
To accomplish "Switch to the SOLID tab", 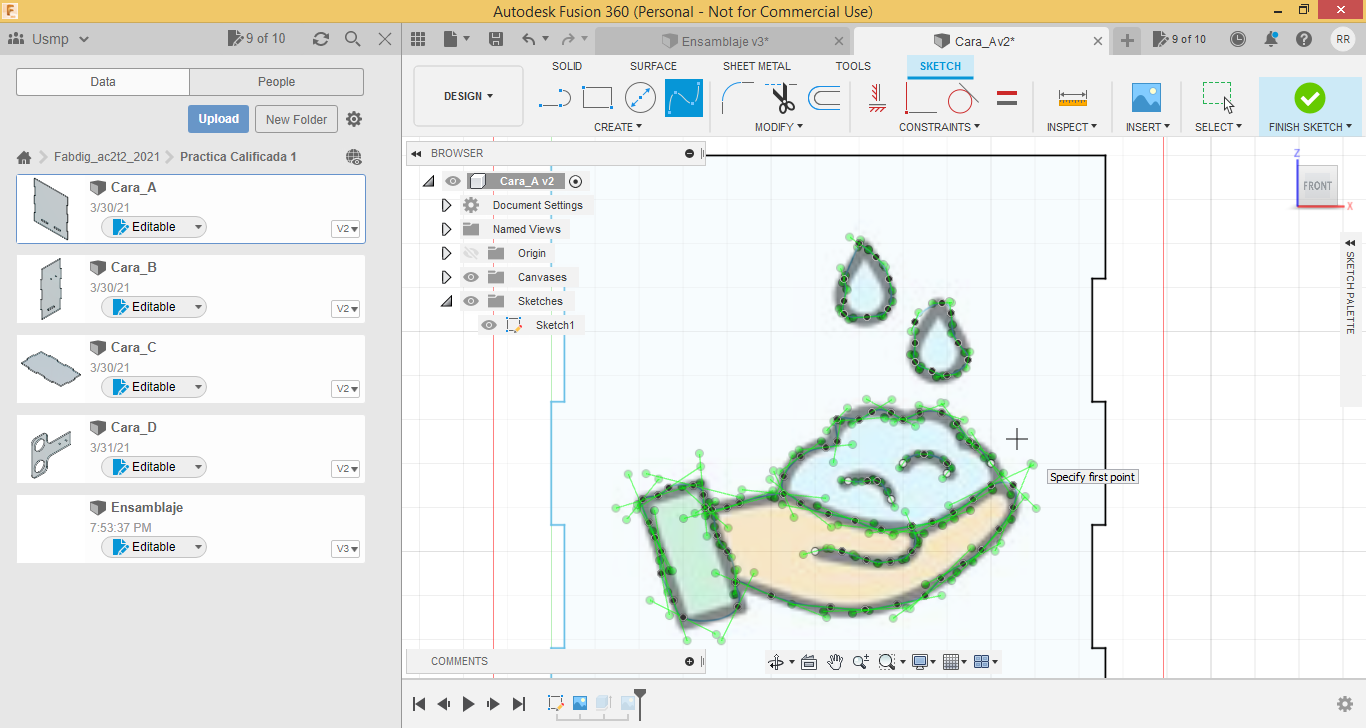I will pyautogui.click(x=567, y=66).
